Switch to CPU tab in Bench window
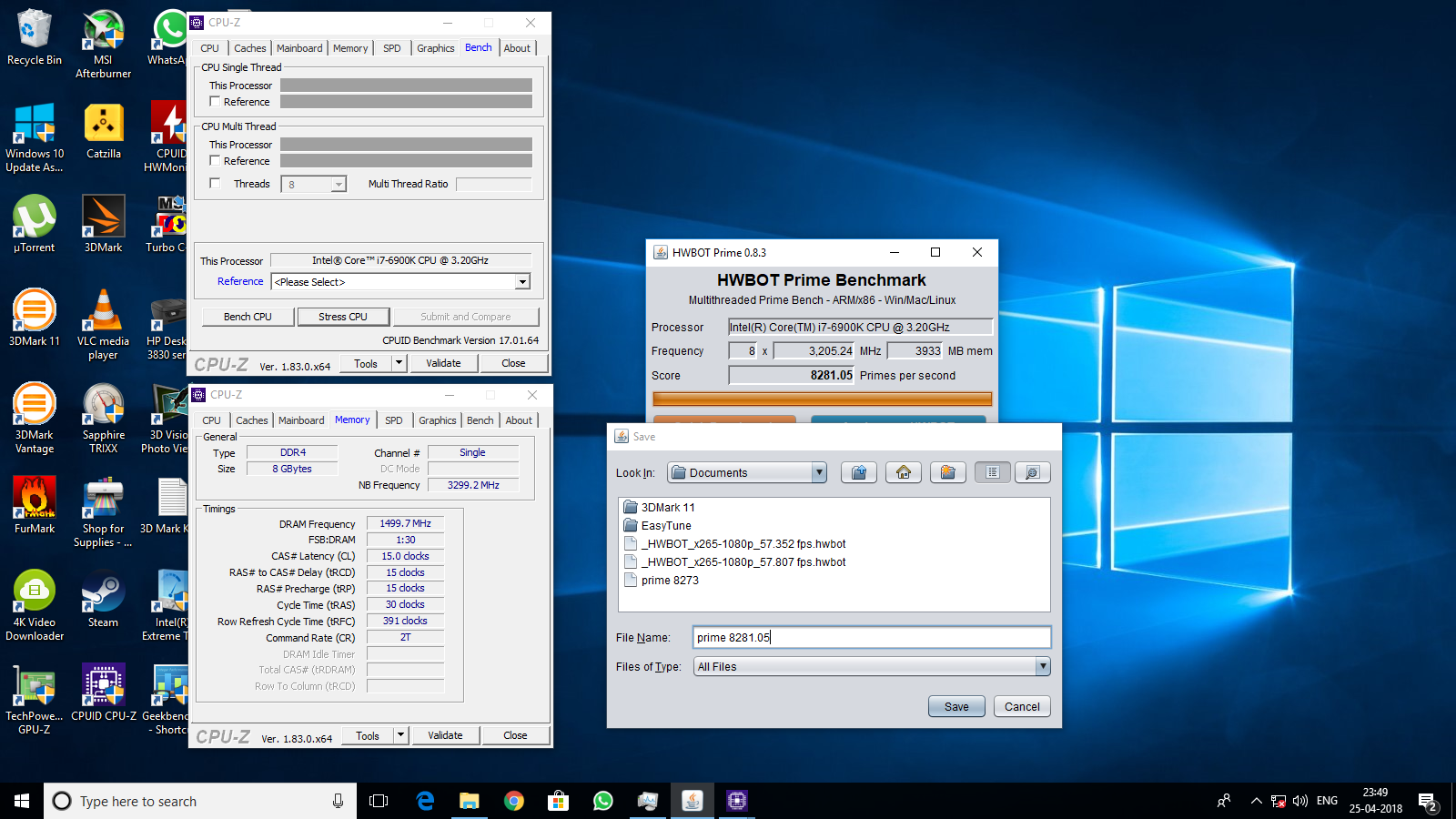This screenshot has height=819, width=1456. click(x=209, y=48)
